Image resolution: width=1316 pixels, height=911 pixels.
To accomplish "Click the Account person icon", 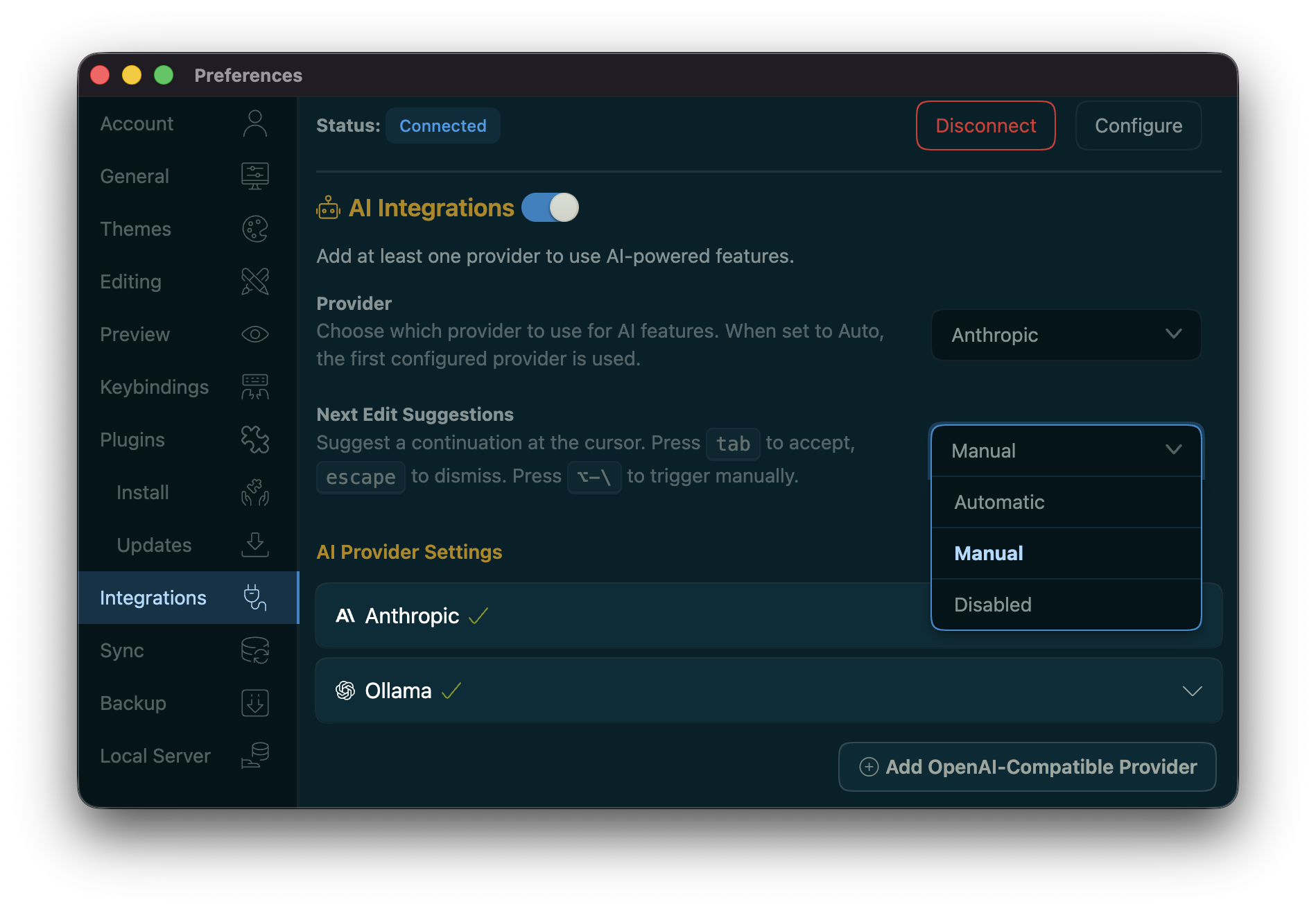I will tap(255, 123).
